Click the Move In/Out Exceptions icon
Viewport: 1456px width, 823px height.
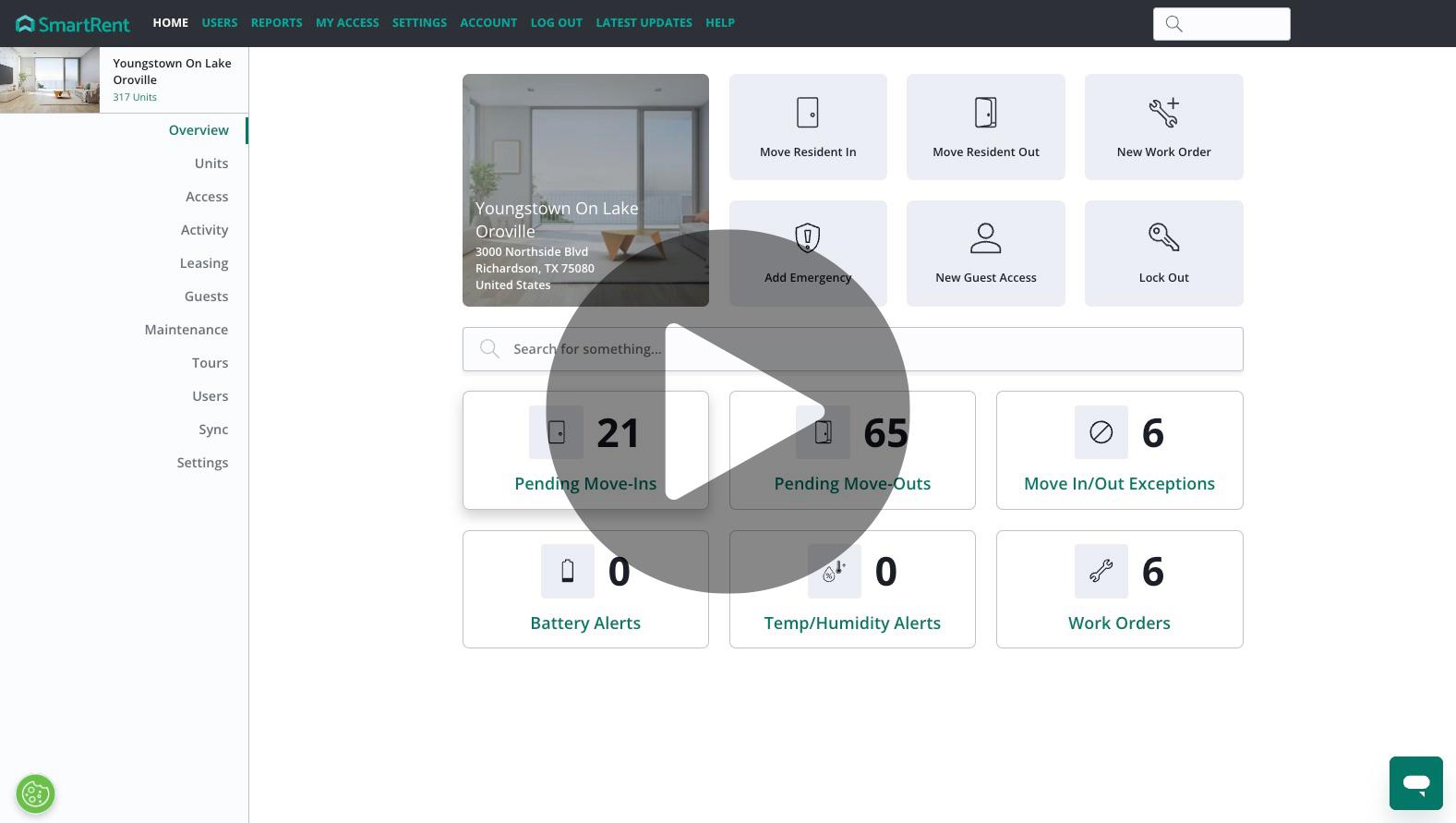click(1101, 432)
